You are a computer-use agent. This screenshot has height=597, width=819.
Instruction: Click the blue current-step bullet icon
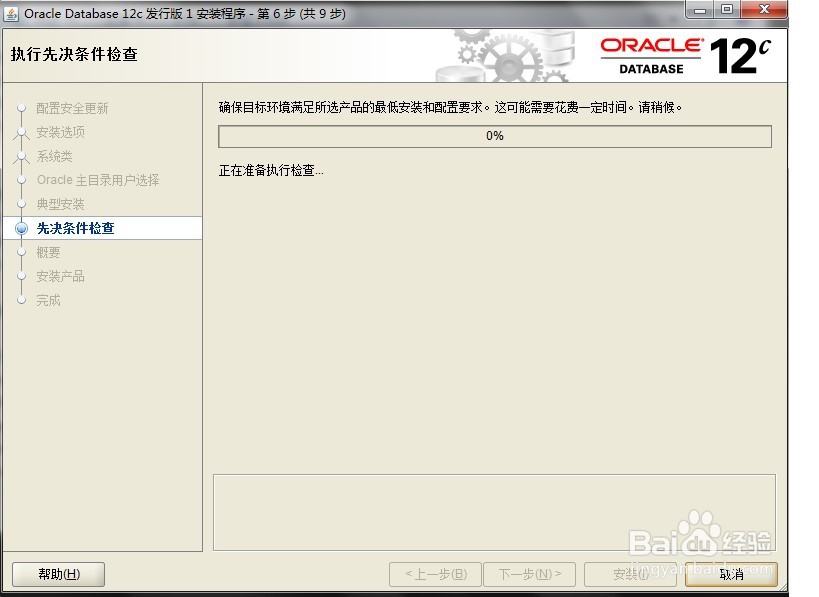[x=21, y=228]
